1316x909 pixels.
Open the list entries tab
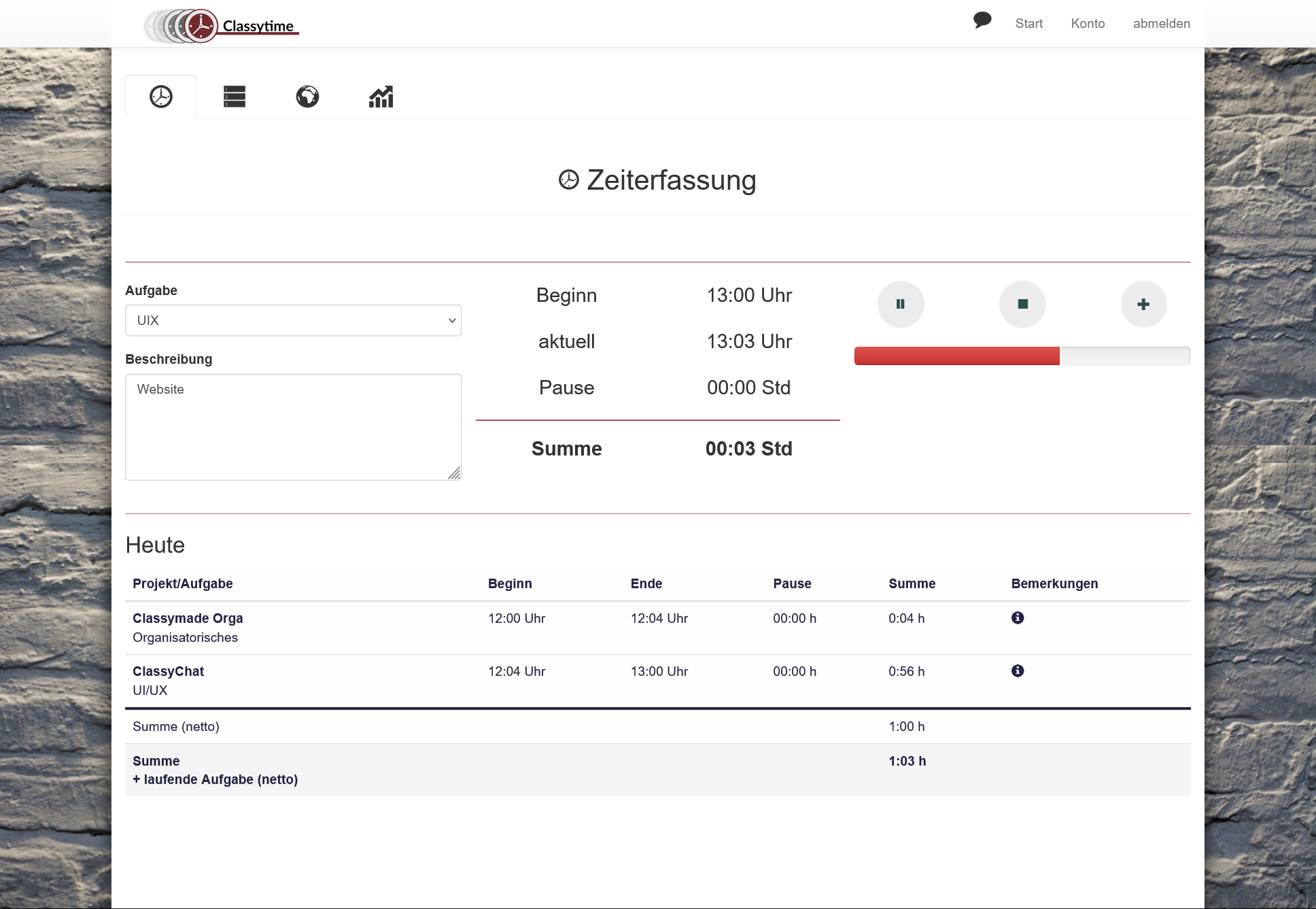[x=235, y=97]
